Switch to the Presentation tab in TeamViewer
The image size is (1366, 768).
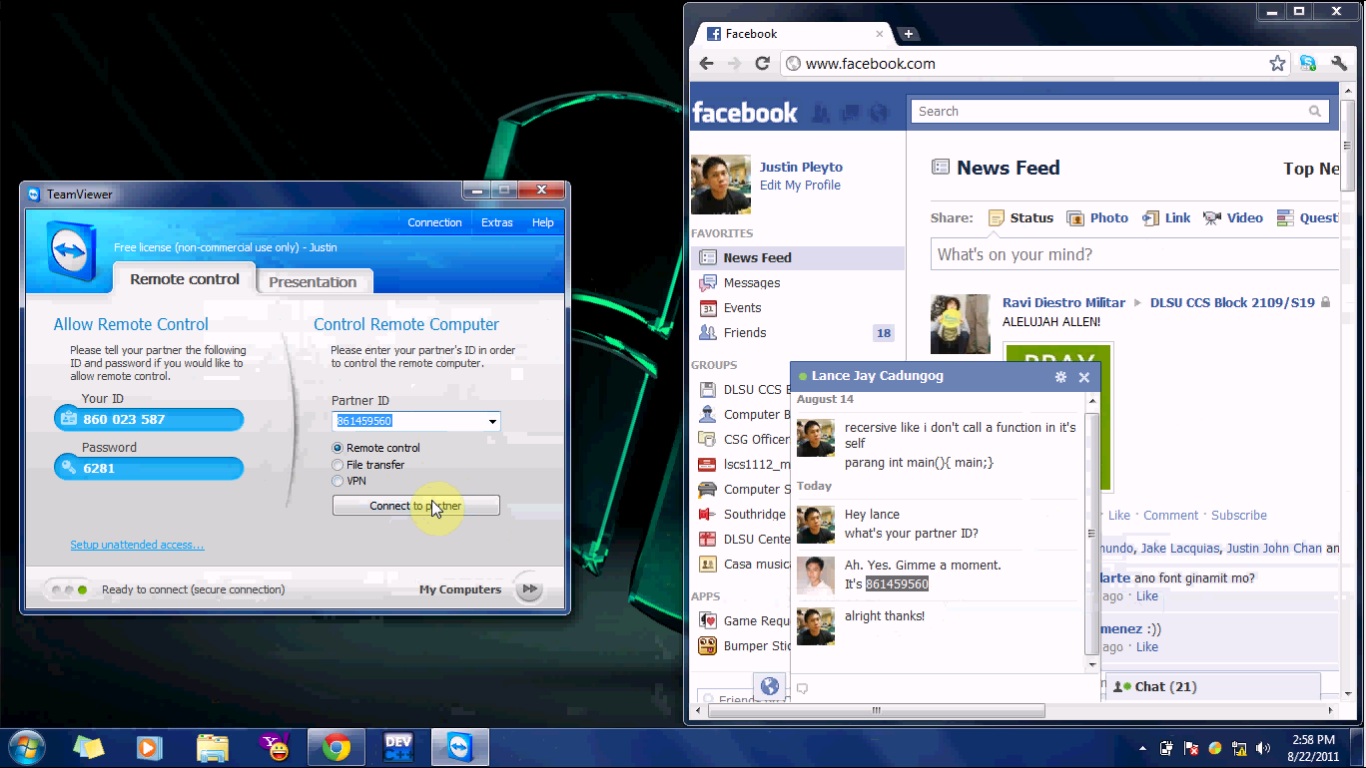pyautogui.click(x=313, y=282)
